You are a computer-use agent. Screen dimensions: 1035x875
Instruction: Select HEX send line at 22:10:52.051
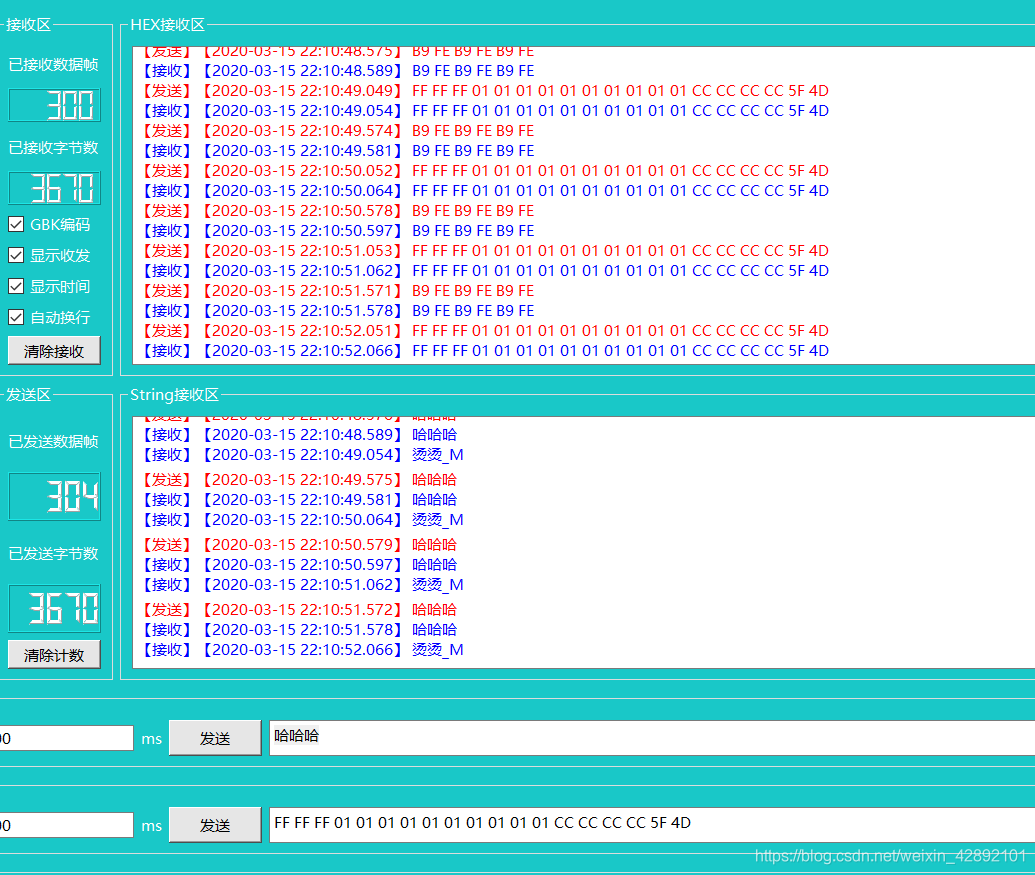486,330
